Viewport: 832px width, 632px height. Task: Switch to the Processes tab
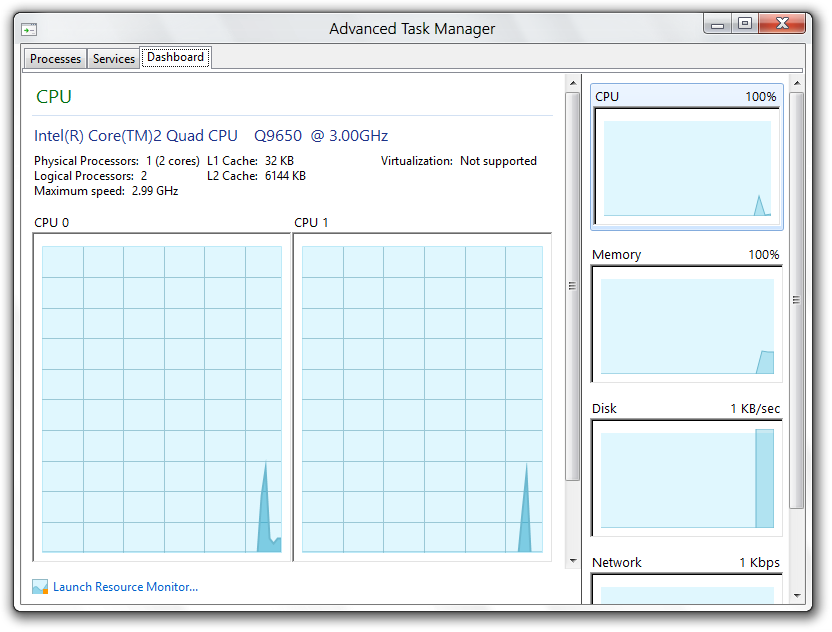[55, 59]
